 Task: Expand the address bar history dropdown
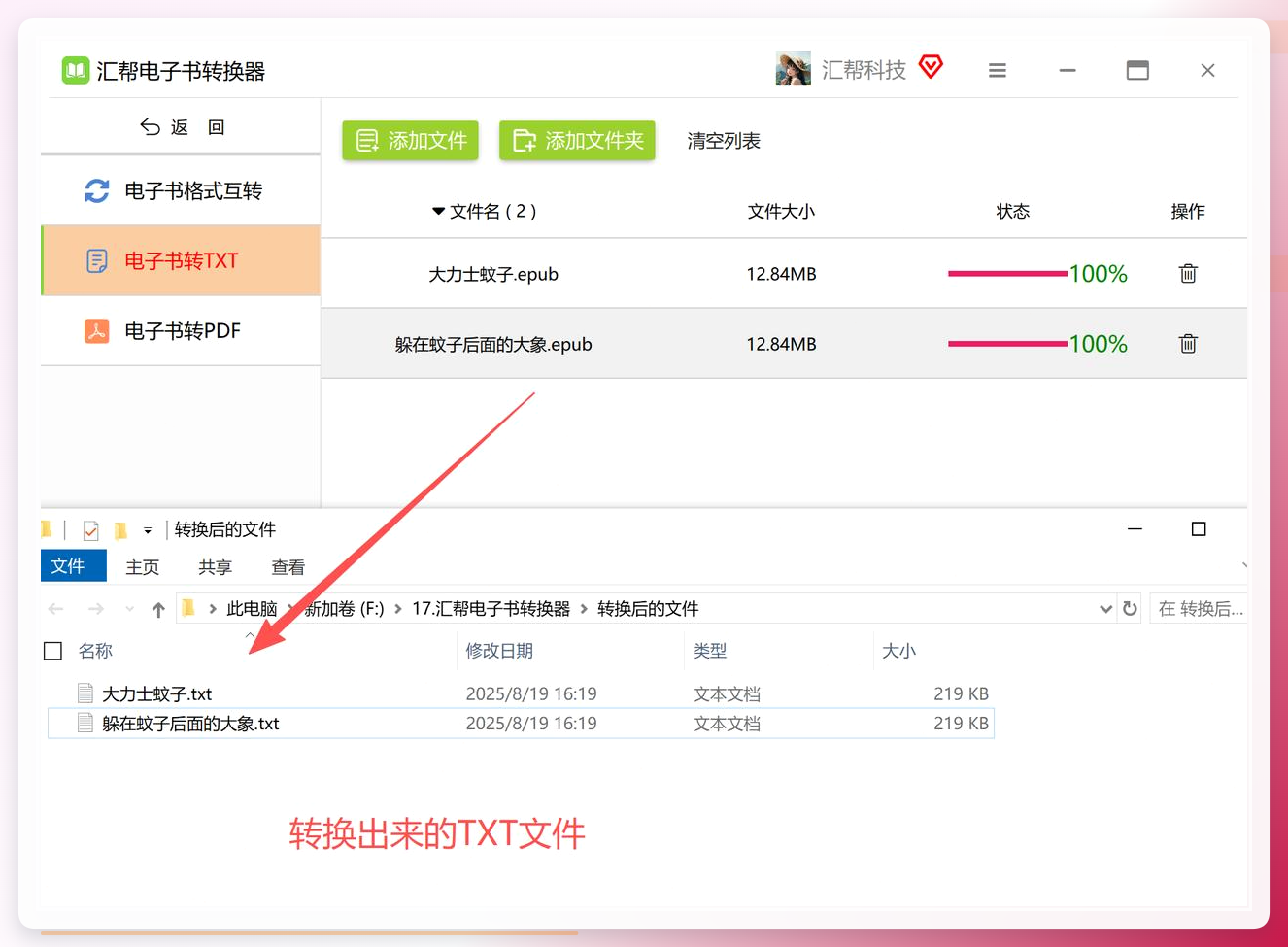1105,609
